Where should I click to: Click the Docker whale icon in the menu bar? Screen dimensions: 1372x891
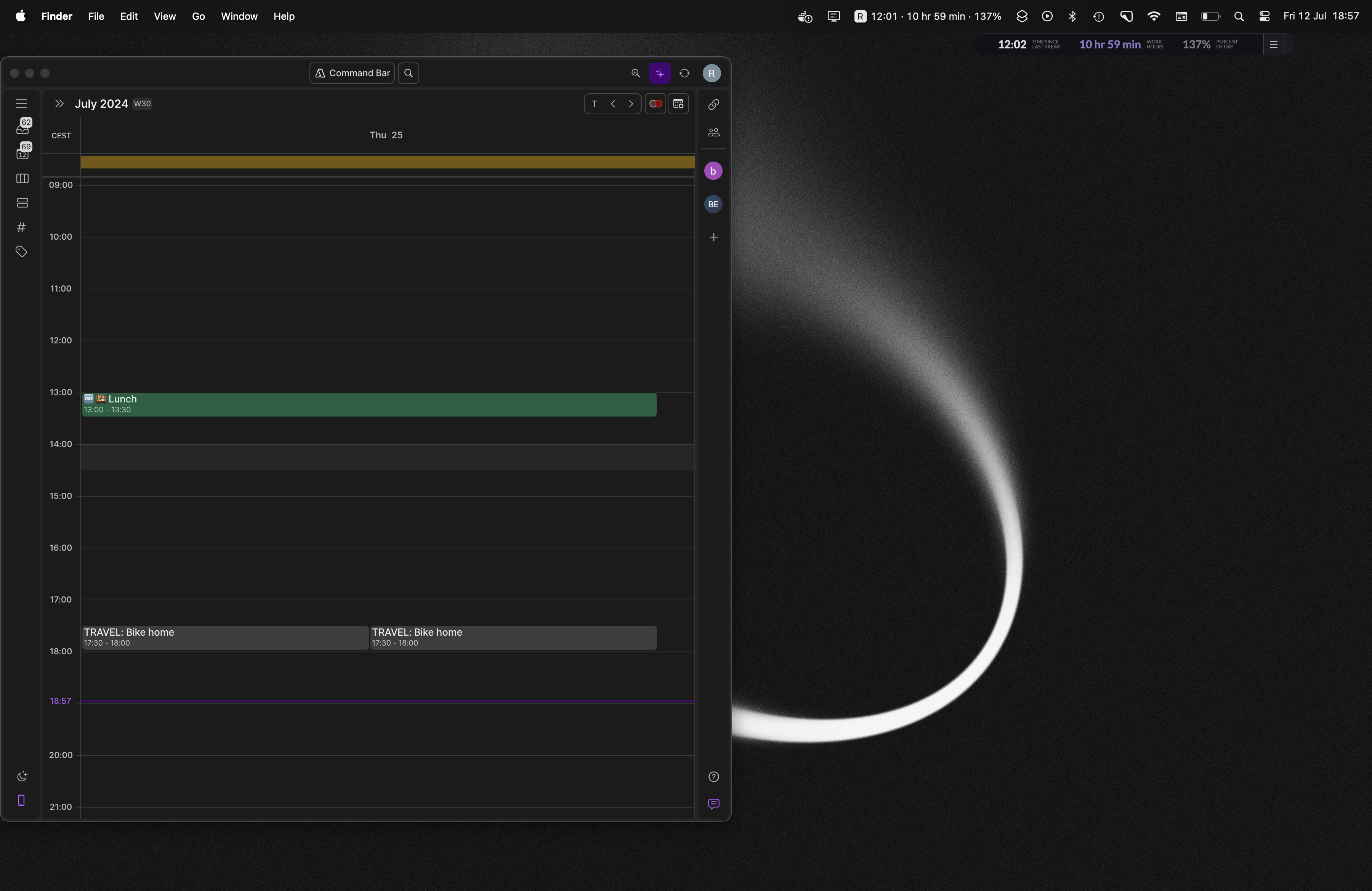tap(805, 17)
